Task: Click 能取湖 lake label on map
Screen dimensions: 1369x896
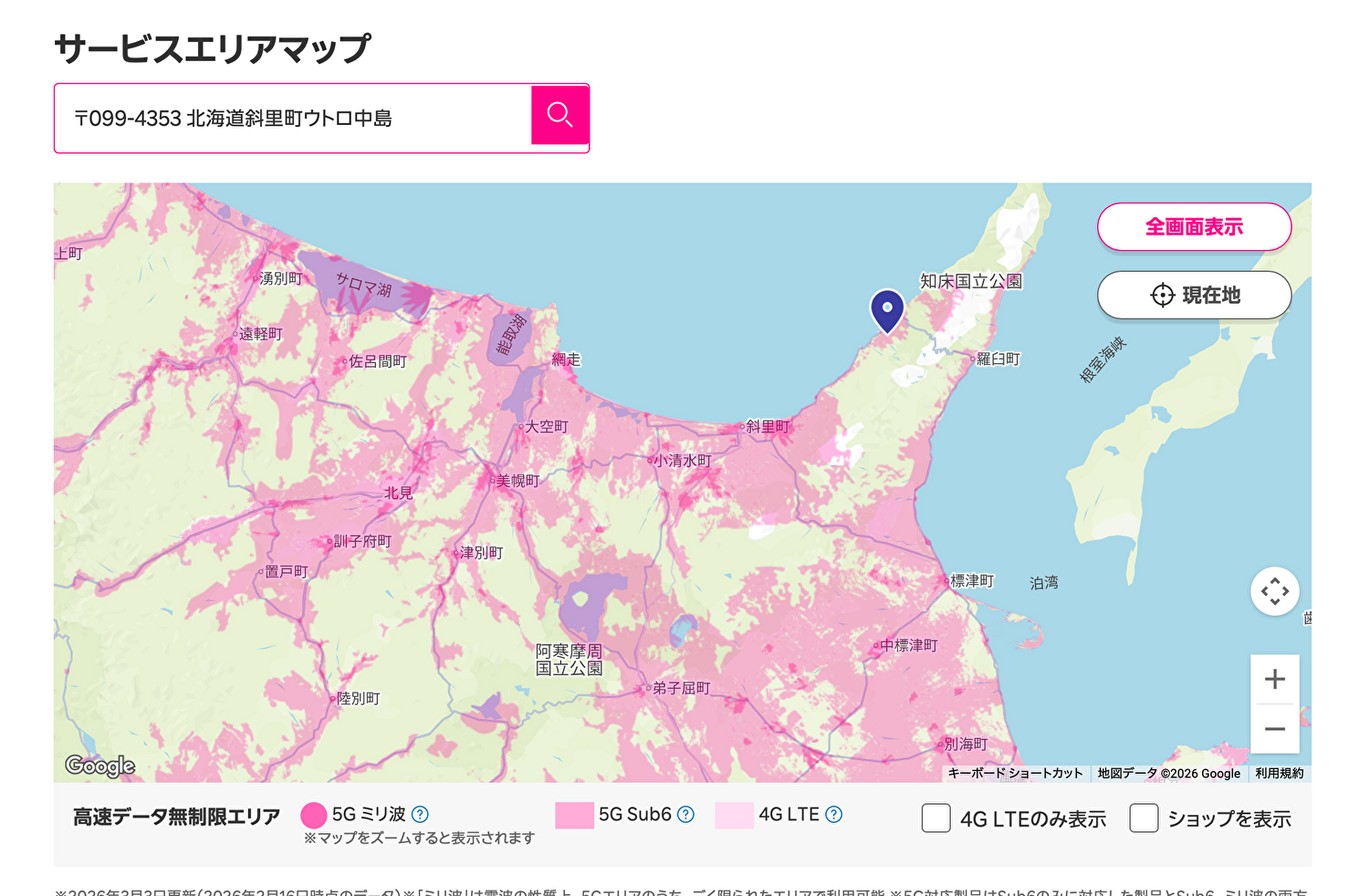Action: tap(512, 335)
